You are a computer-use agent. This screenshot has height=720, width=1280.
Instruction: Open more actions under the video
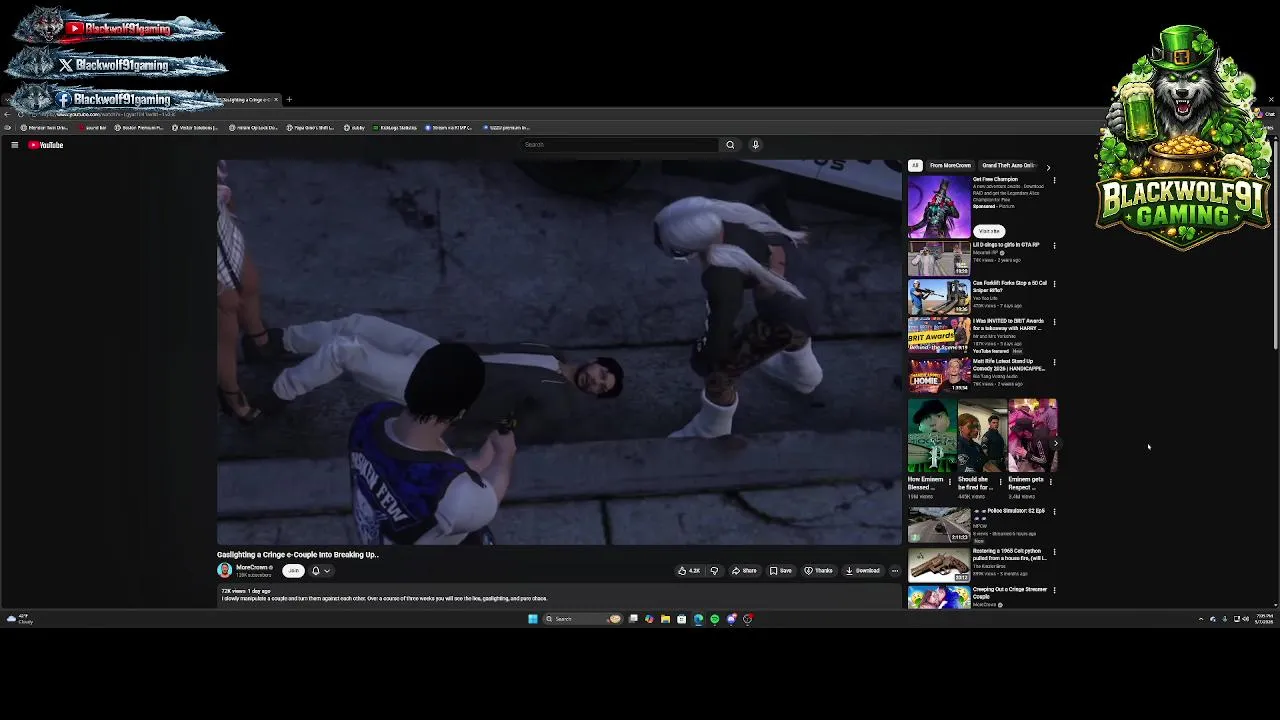coord(895,571)
